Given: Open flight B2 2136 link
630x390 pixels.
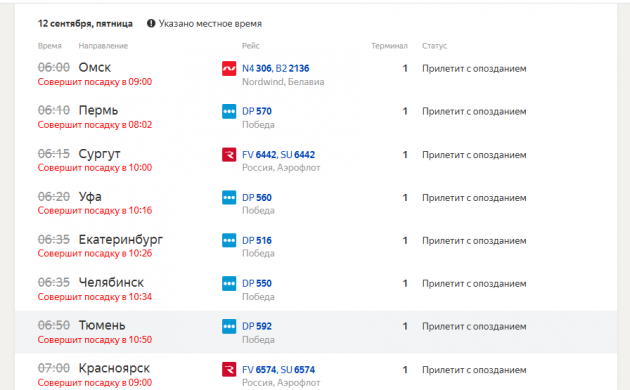Looking at the screenshot, I should click(x=292, y=68).
